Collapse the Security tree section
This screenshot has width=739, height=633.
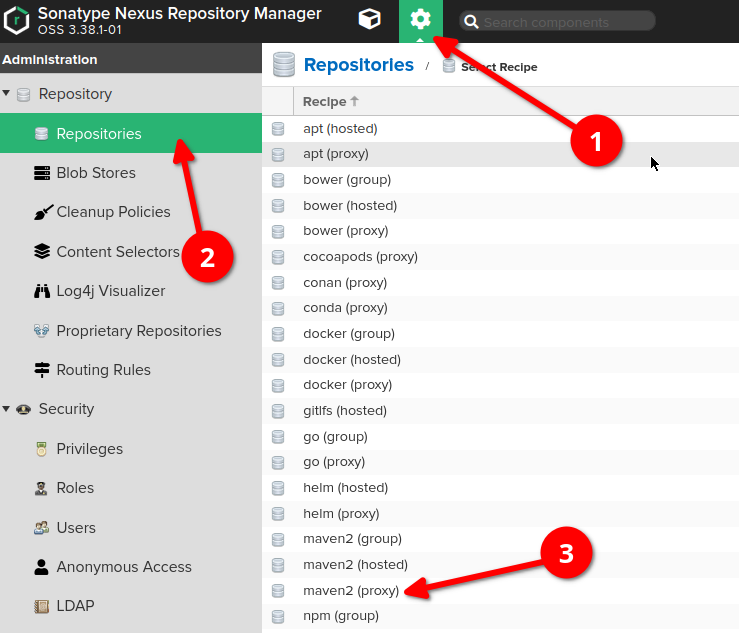coord(6,408)
